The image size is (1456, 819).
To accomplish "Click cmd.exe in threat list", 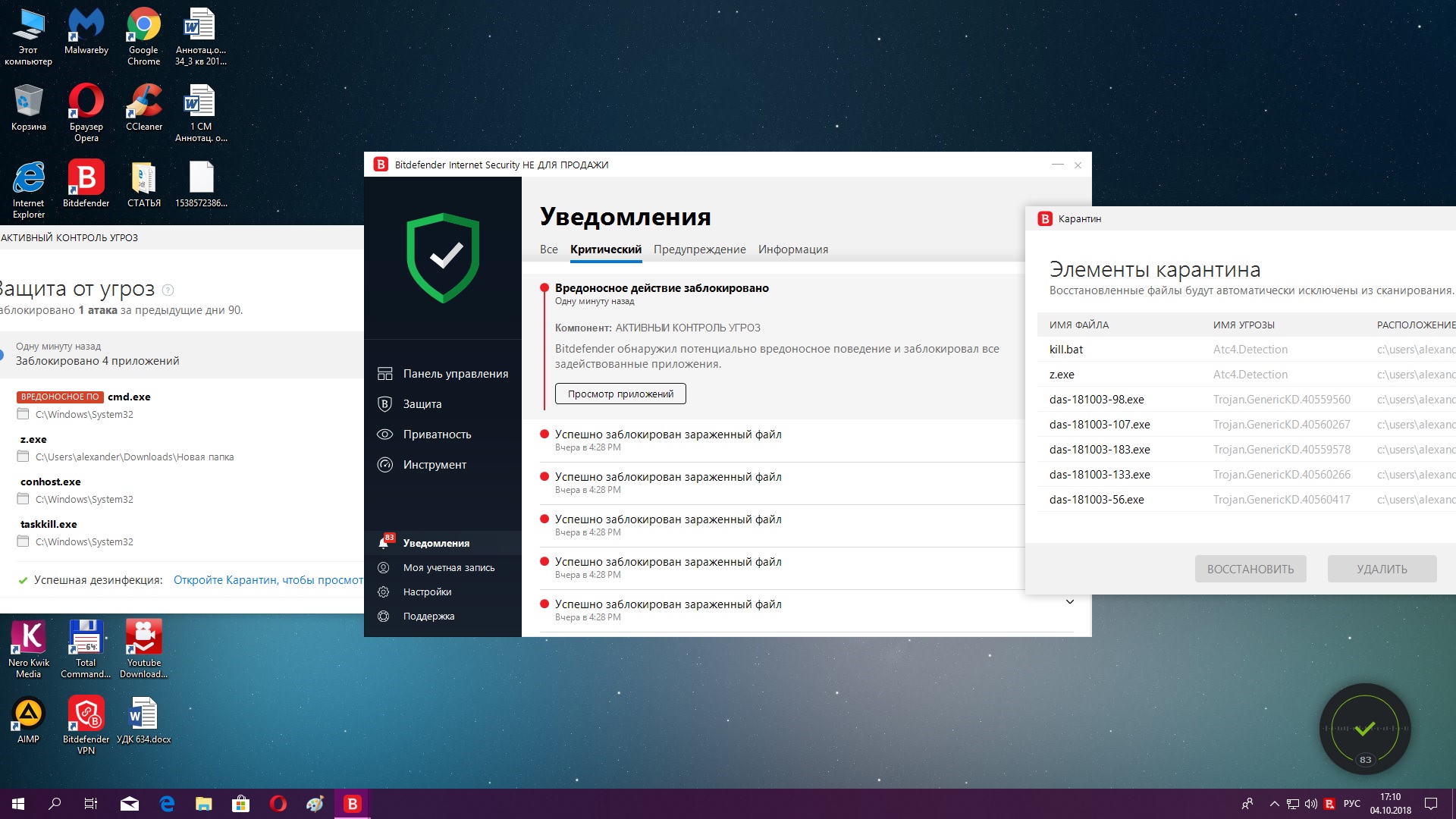I will click(x=129, y=397).
